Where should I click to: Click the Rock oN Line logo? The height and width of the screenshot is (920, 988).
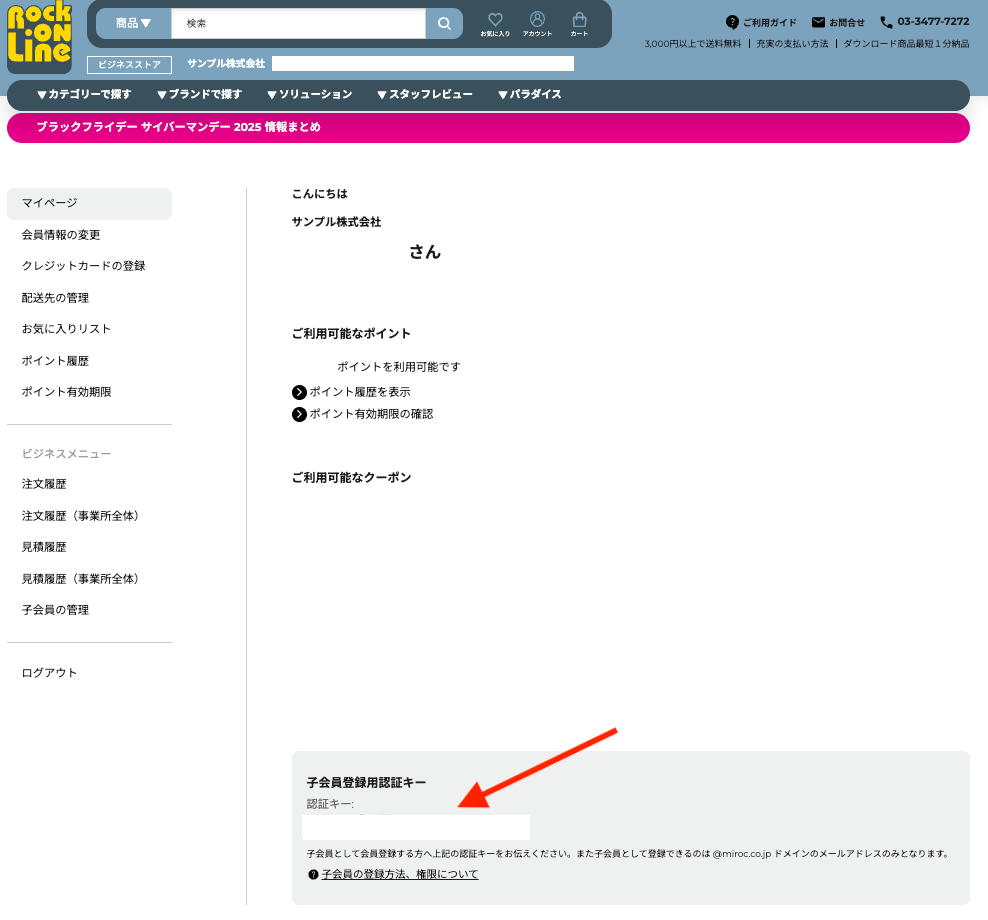40,37
